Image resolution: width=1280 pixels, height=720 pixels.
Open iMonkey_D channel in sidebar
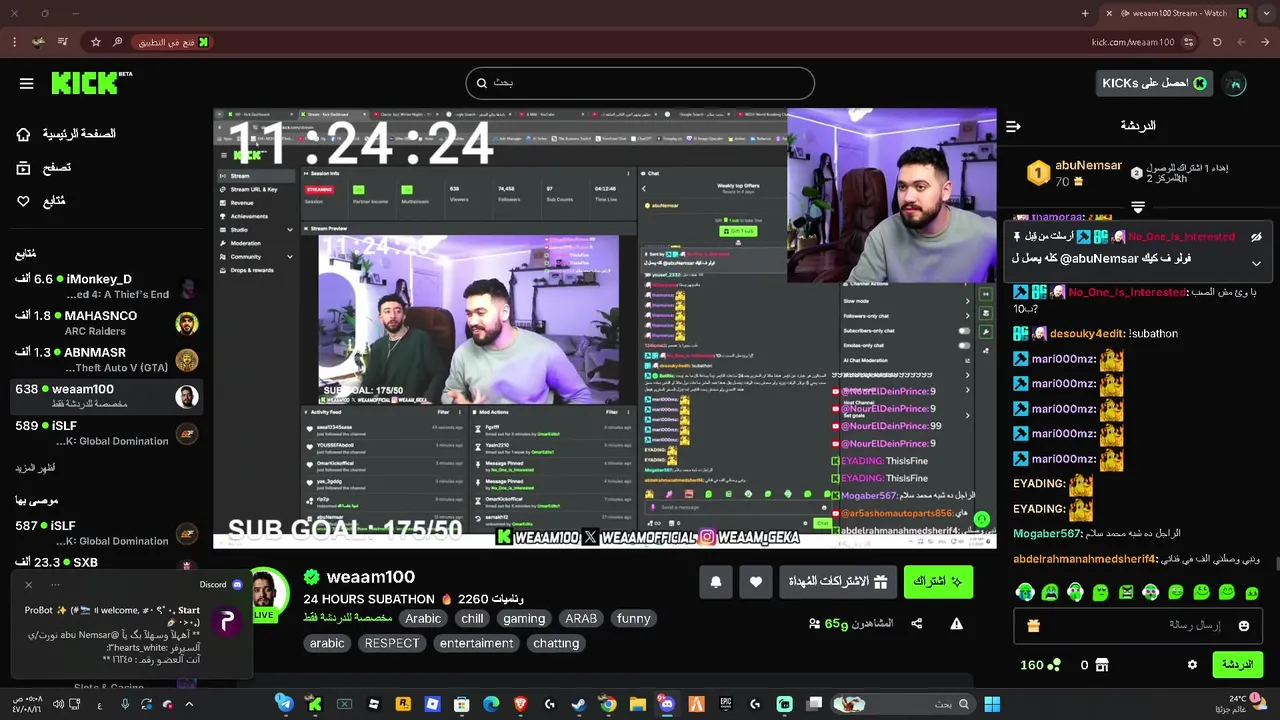(105, 287)
